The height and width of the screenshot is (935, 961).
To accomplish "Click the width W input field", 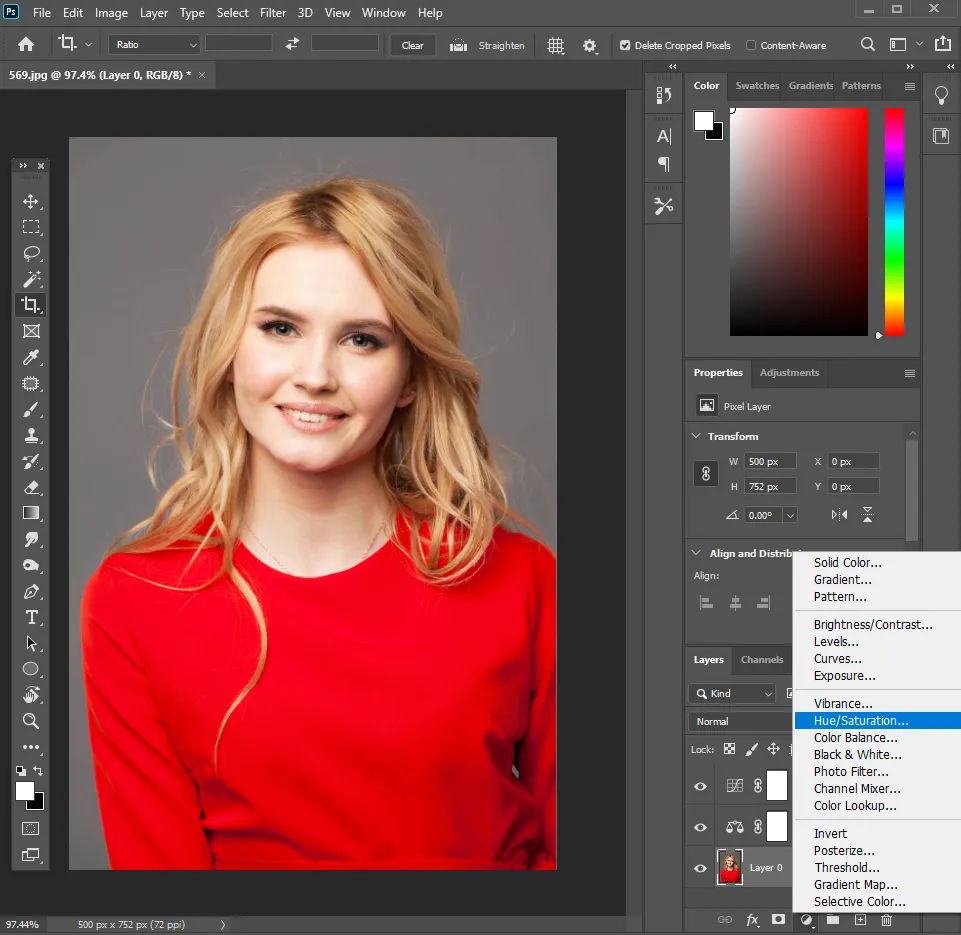I will [x=770, y=461].
